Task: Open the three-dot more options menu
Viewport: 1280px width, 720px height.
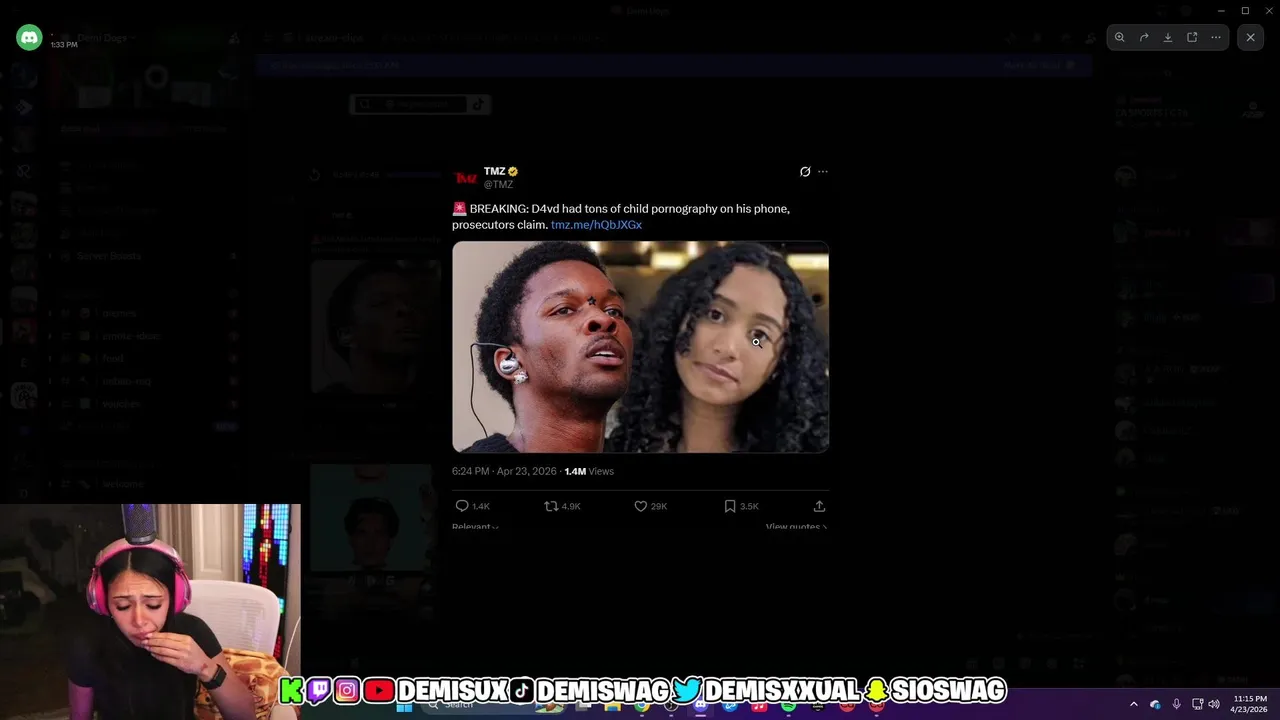Action: tap(1216, 37)
